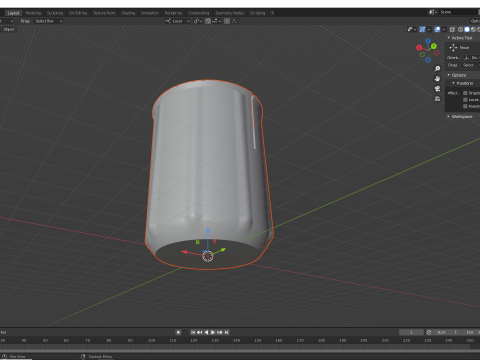Screen dimensions: 480x360
Task: Click the negative X axis gizmo circle
Action: point(437,53)
